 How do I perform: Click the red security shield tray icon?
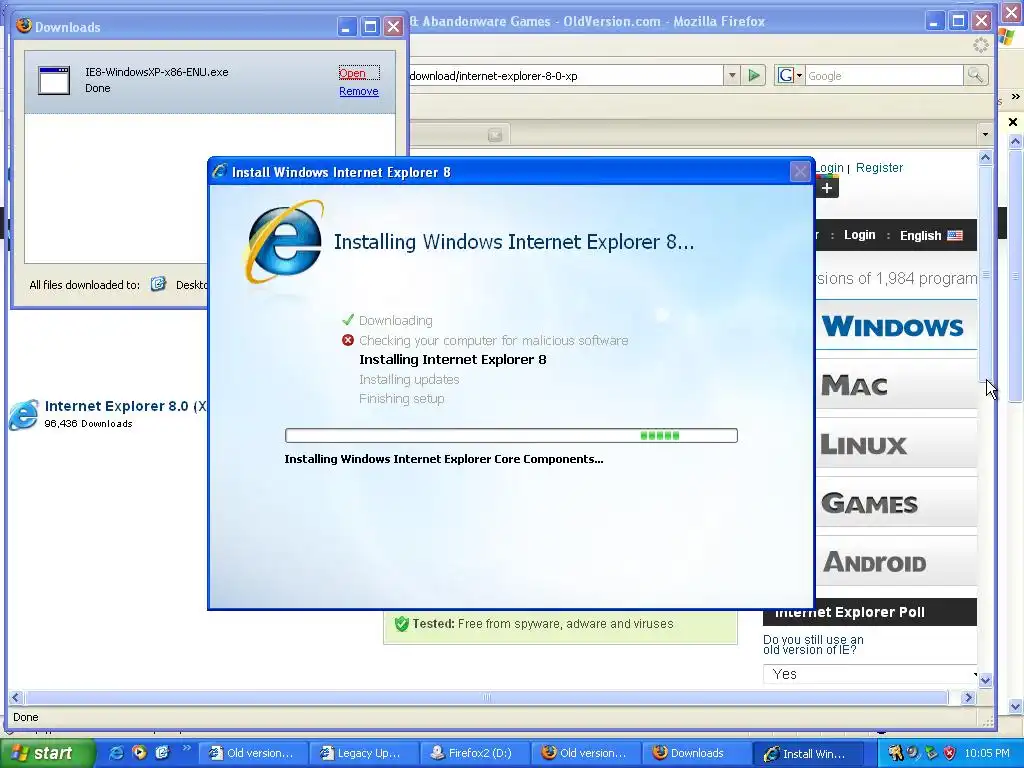tap(949, 753)
